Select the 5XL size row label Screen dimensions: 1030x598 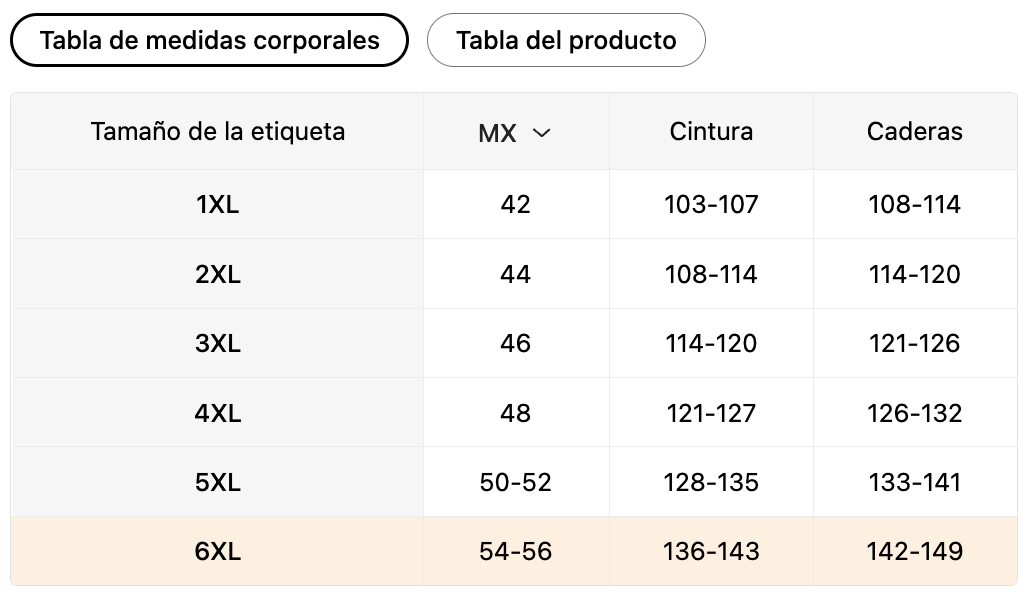[218, 482]
